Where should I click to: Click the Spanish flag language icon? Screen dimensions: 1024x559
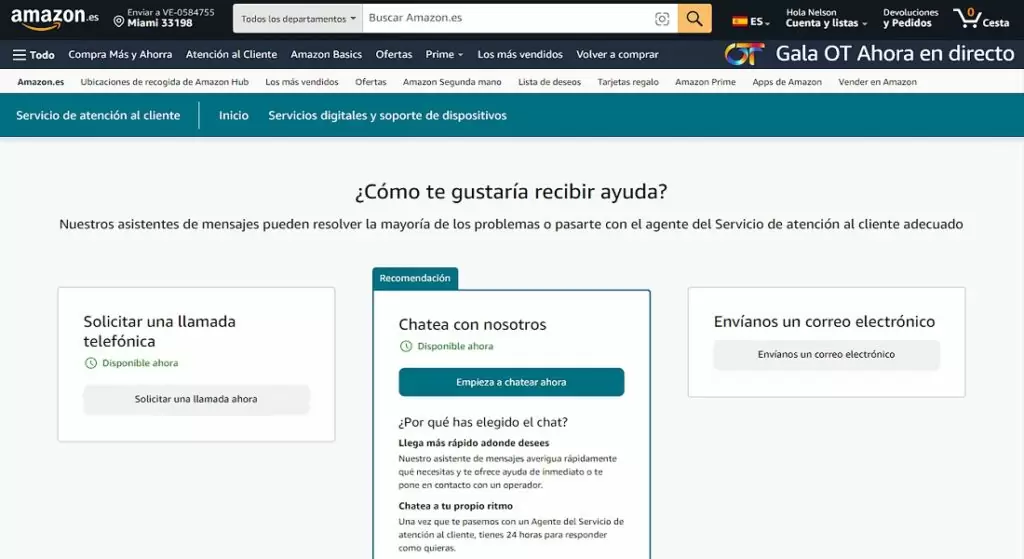pos(740,21)
